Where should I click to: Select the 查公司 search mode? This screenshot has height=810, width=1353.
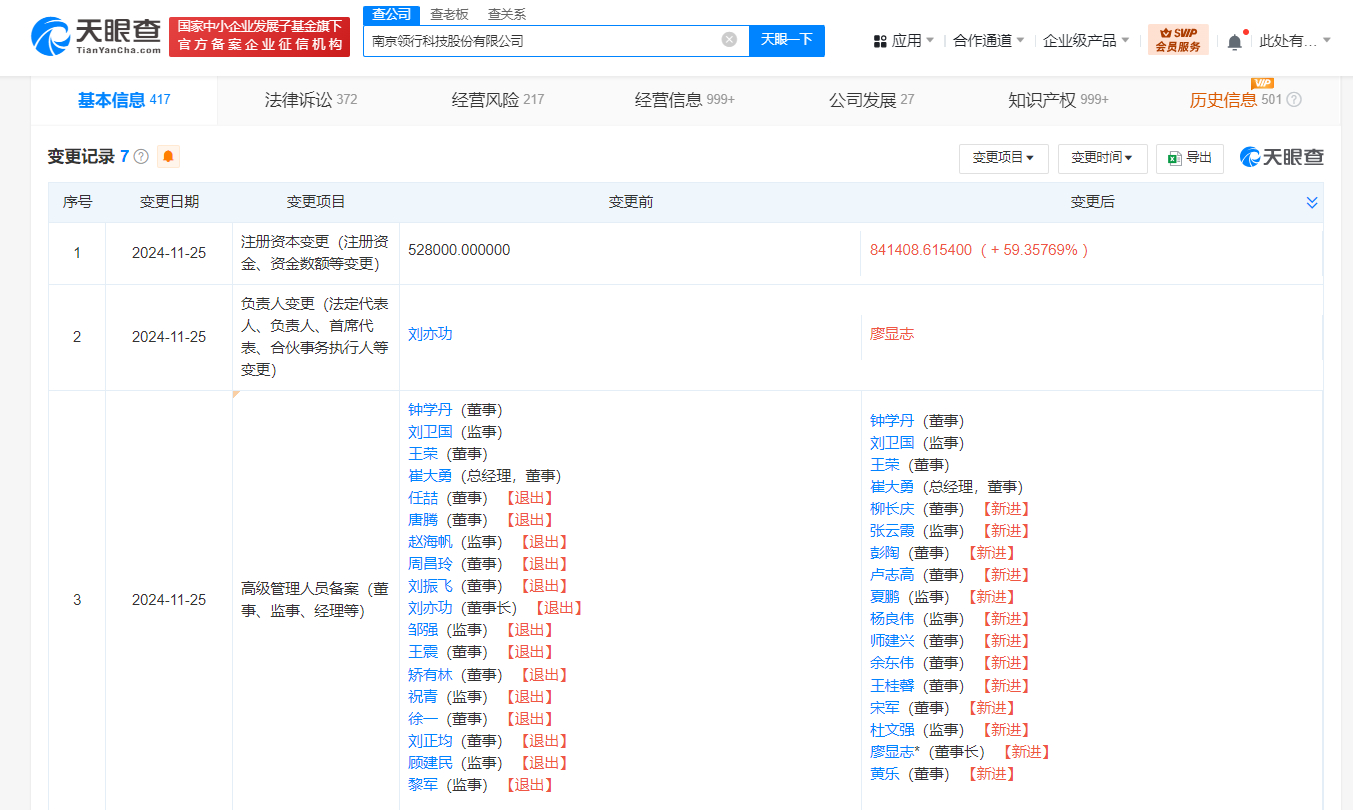[391, 14]
